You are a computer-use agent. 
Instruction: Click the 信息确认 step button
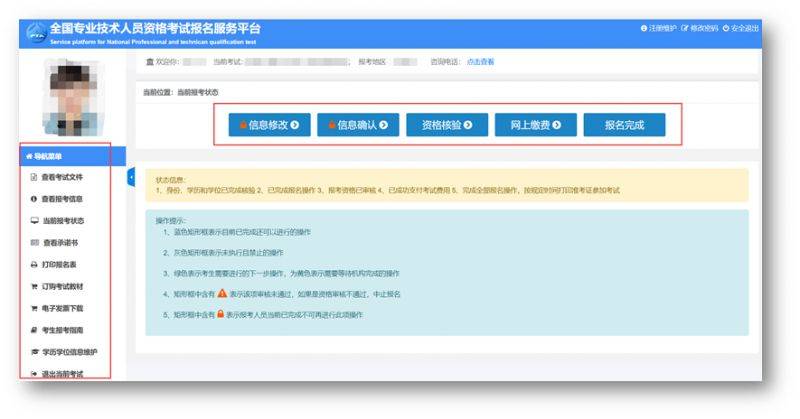click(x=358, y=126)
